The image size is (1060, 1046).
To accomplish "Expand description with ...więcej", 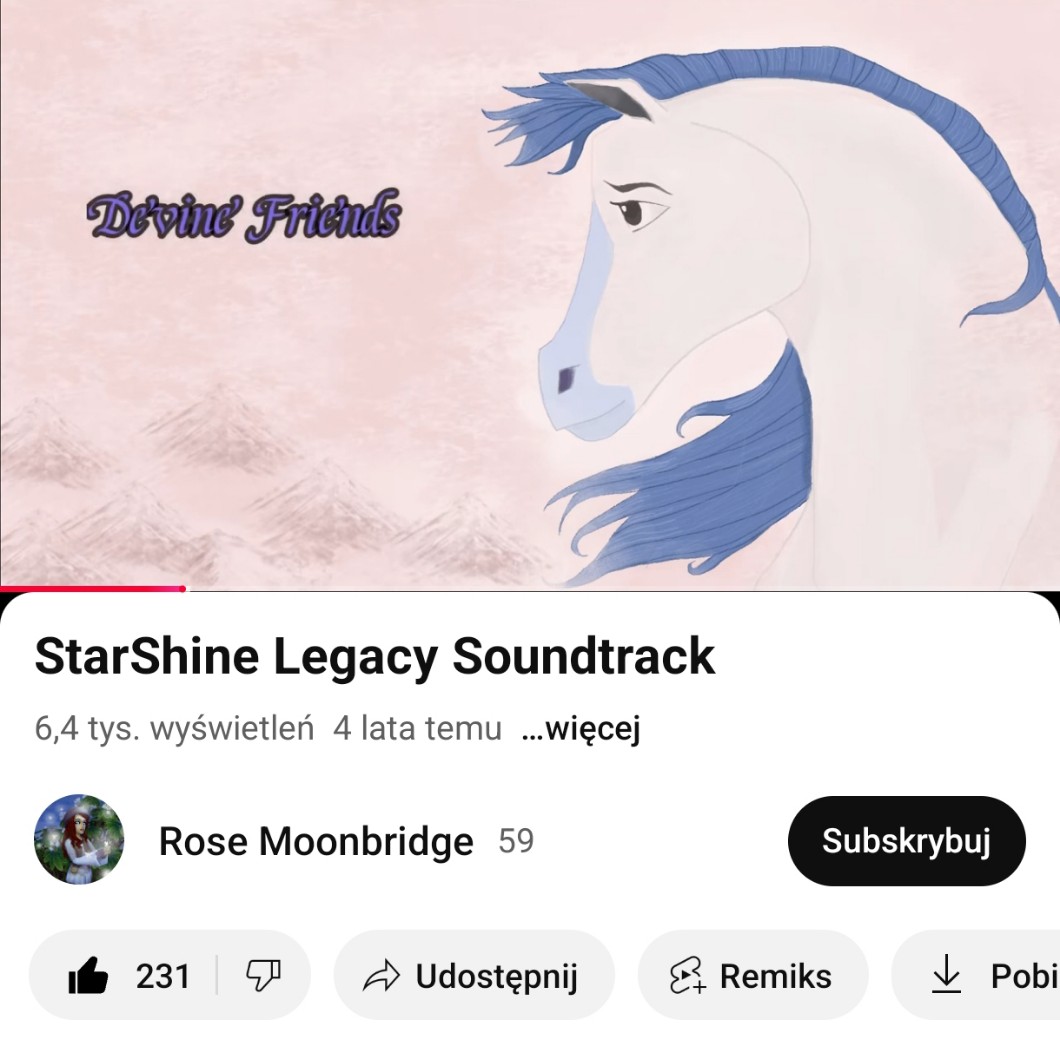I will 581,728.
